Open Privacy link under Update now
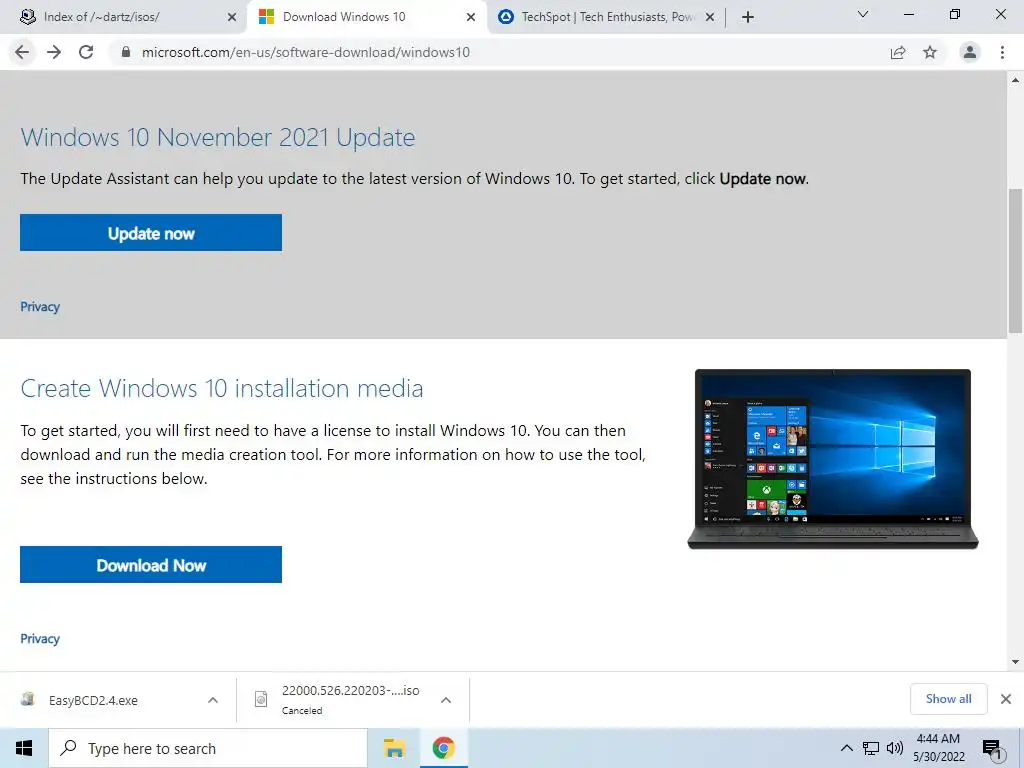The height and width of the screenshot is (768, 1024). pos(40,306)
